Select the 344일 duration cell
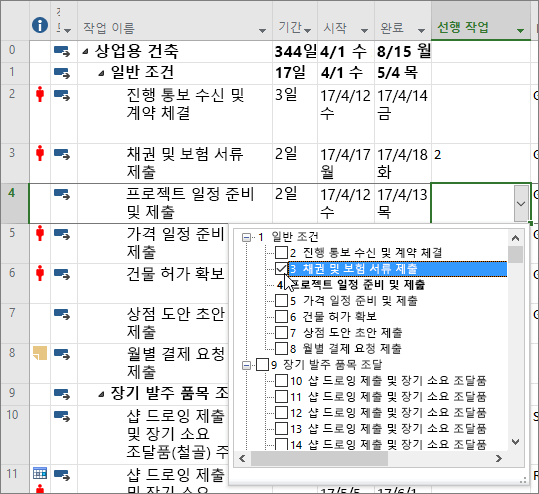Image resolution: width=539 pixels, height=494 pixels. 295,52
